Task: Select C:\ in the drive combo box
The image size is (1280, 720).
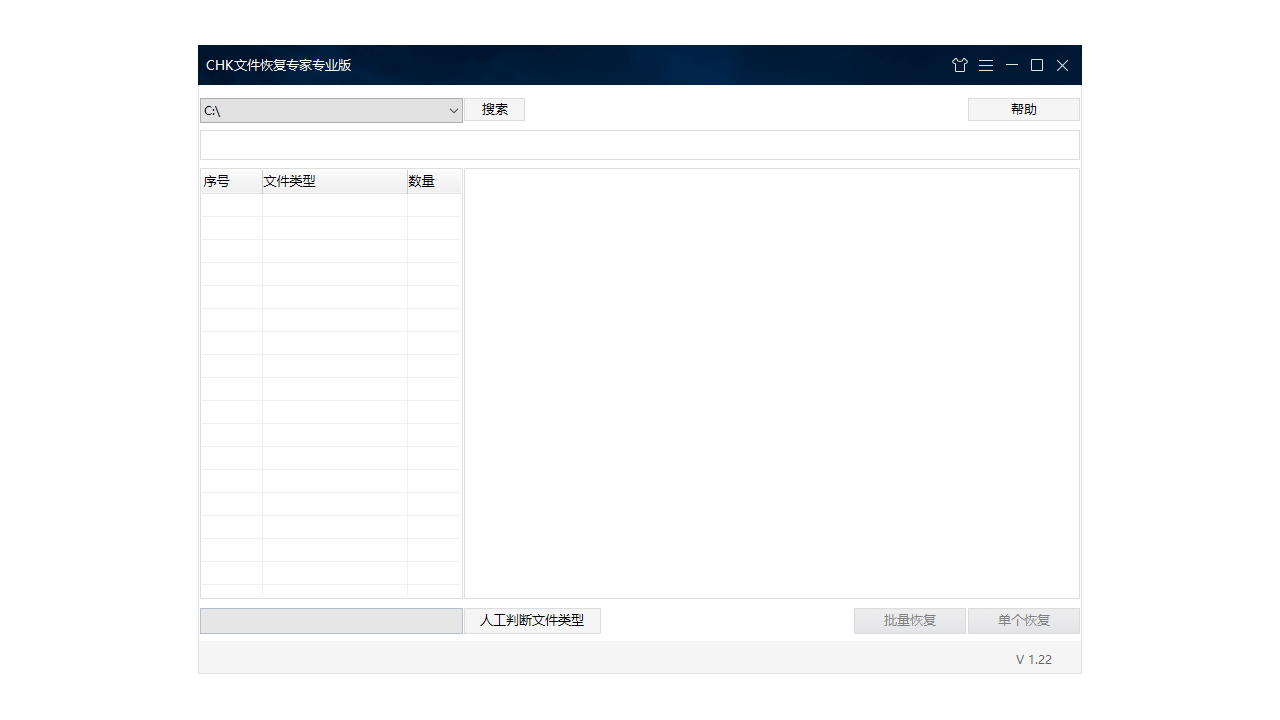Action: pos(300,111)
